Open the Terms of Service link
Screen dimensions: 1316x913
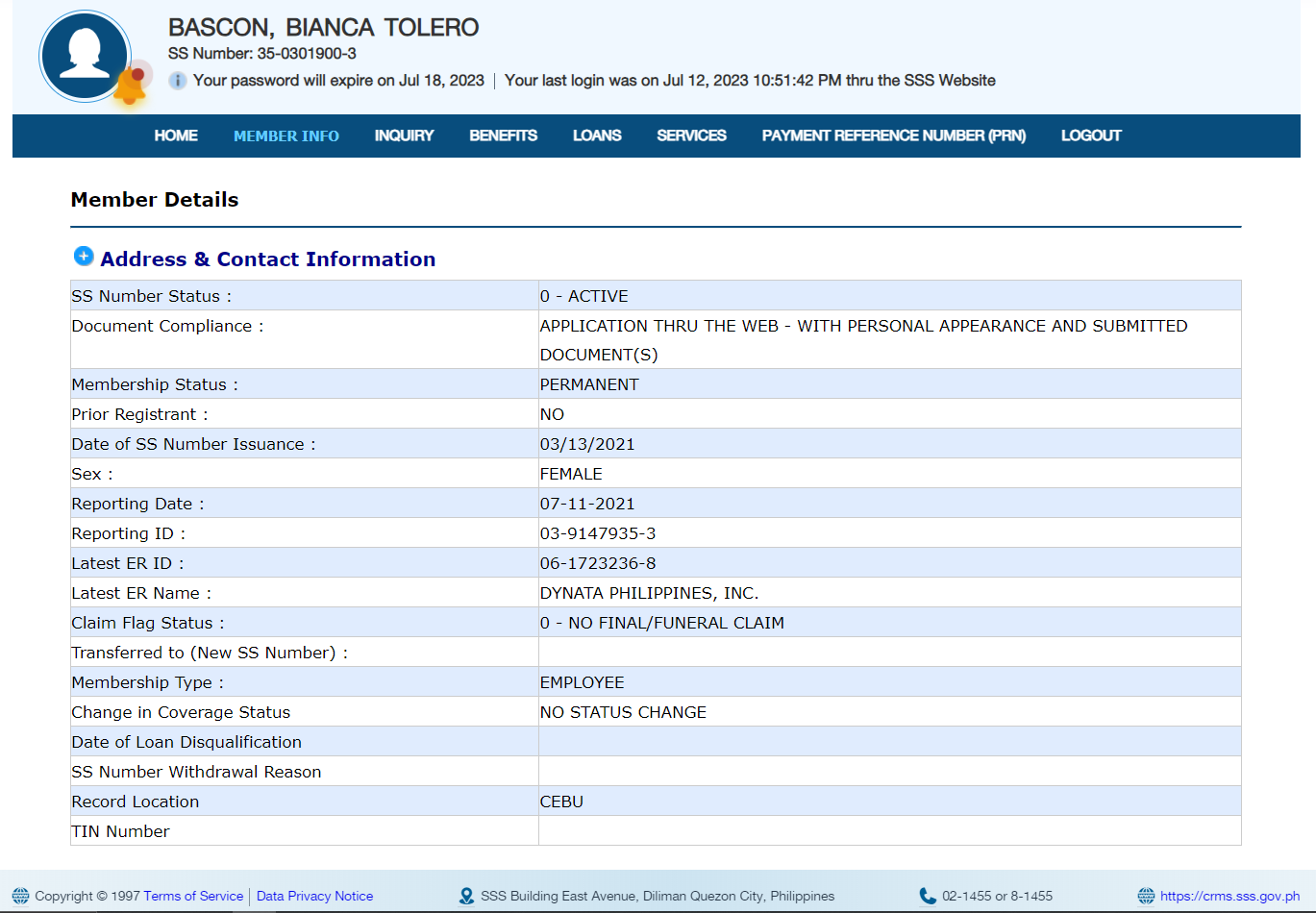coord(193,896)
